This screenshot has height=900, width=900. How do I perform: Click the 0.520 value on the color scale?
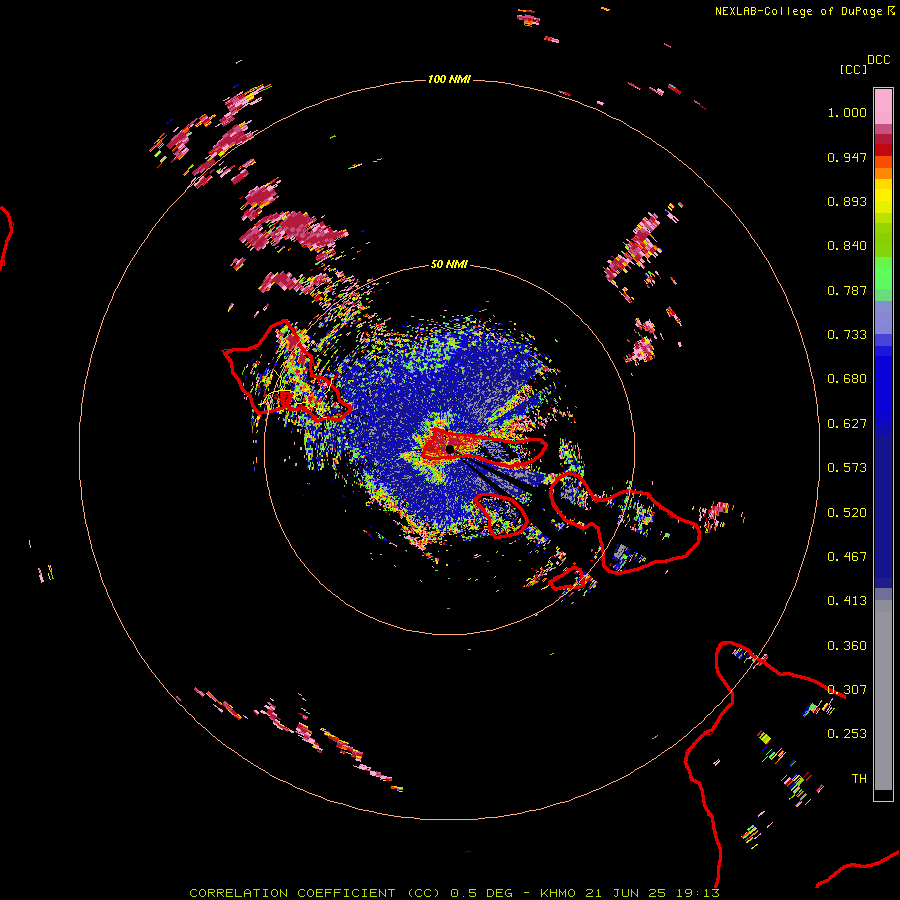(847, 513)
